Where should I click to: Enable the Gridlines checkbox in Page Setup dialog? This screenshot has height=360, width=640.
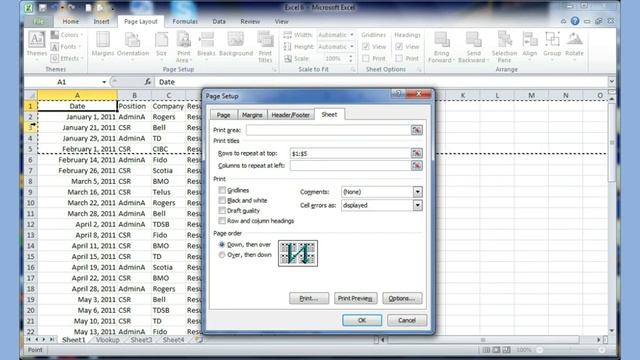(x=222, y=190)
